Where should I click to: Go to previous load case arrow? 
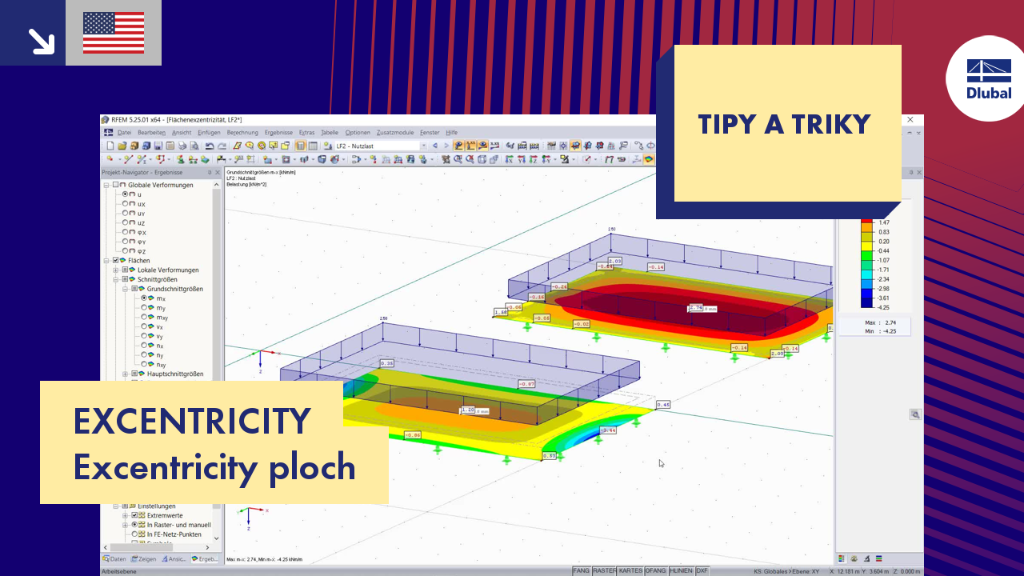point(436,146)
